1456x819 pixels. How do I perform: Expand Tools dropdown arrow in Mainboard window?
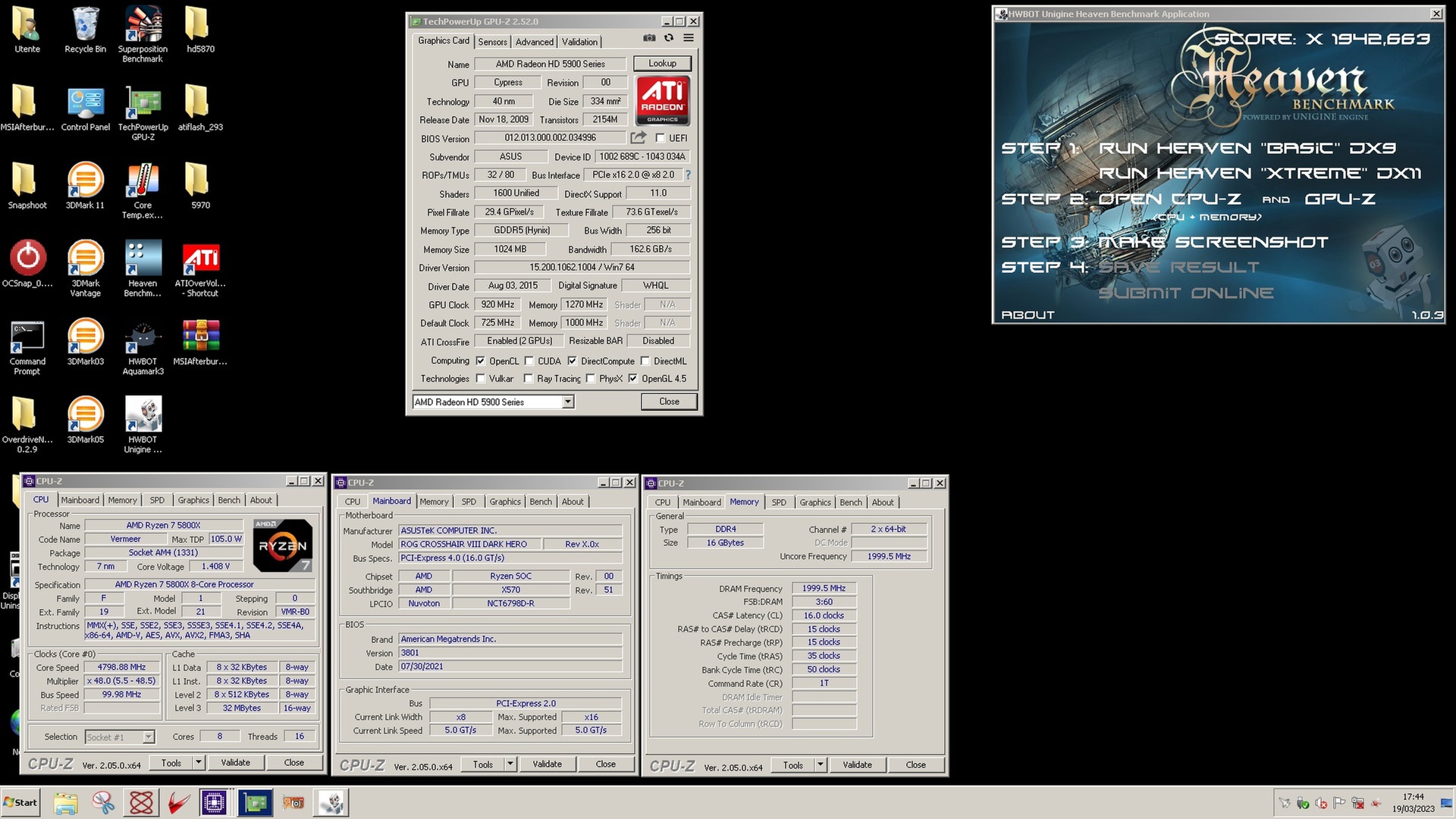[x=510, y=764]
